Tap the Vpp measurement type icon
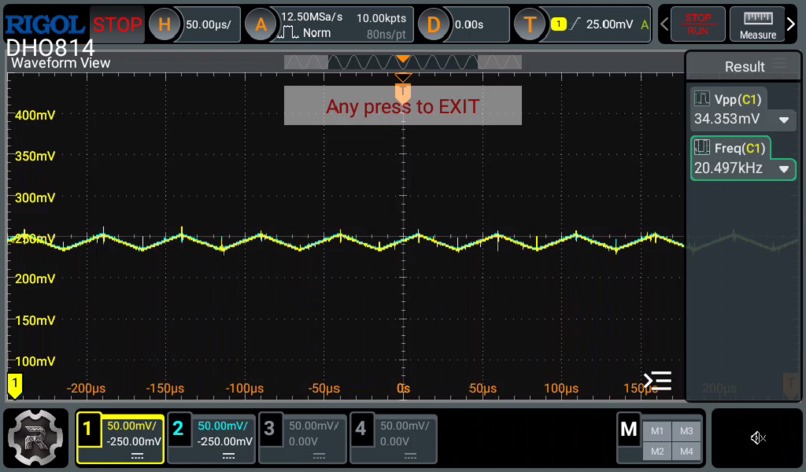The width and height of the screenshot is (806, 472). click(x=702, y=98)
